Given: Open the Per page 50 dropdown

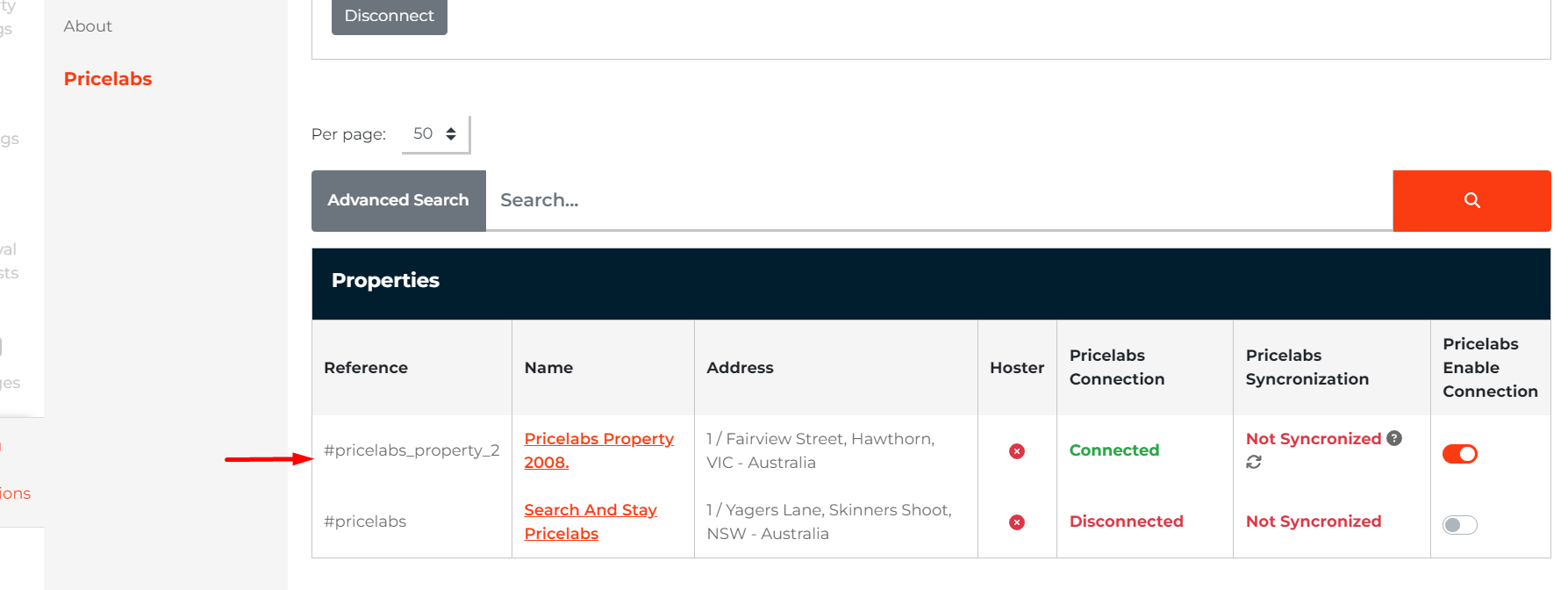Looking at the screenshot, I should point(435,134).
